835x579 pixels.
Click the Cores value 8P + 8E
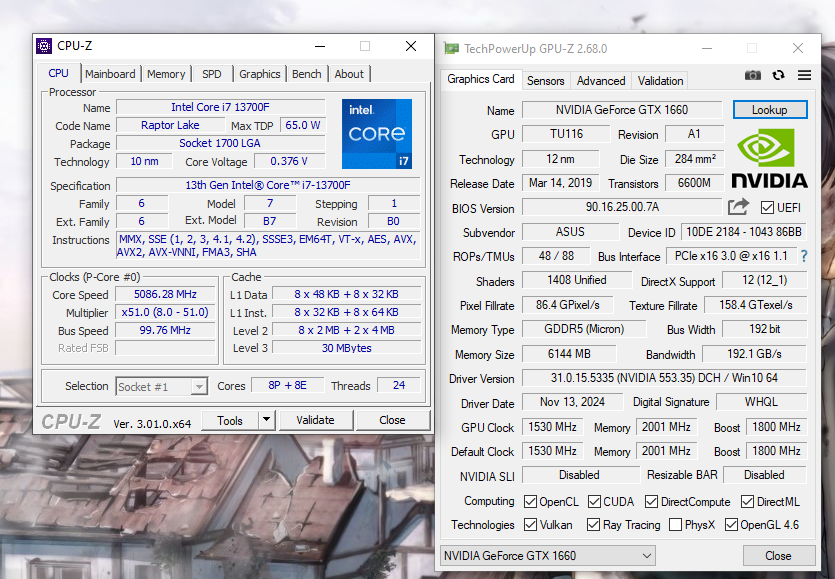pos(288,385)
